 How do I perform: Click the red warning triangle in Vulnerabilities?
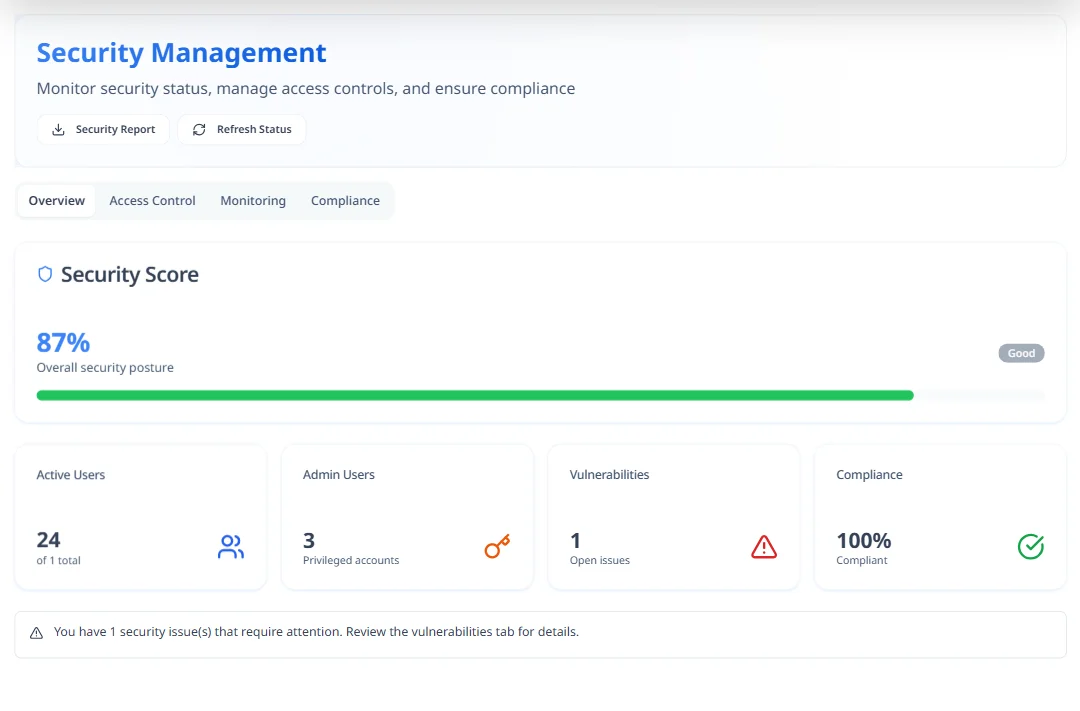764,546
